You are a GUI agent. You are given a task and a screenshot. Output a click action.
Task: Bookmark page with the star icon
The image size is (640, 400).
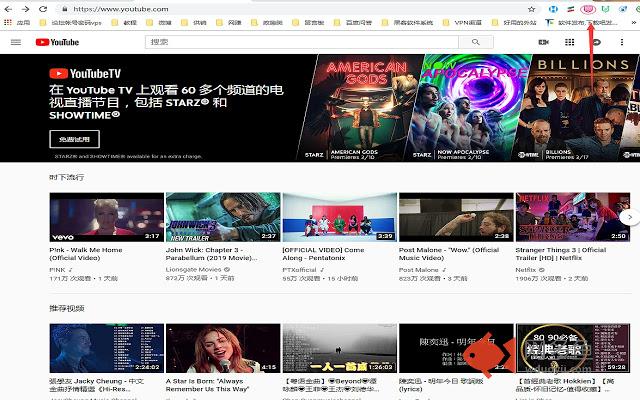click(x=531, y=8)
